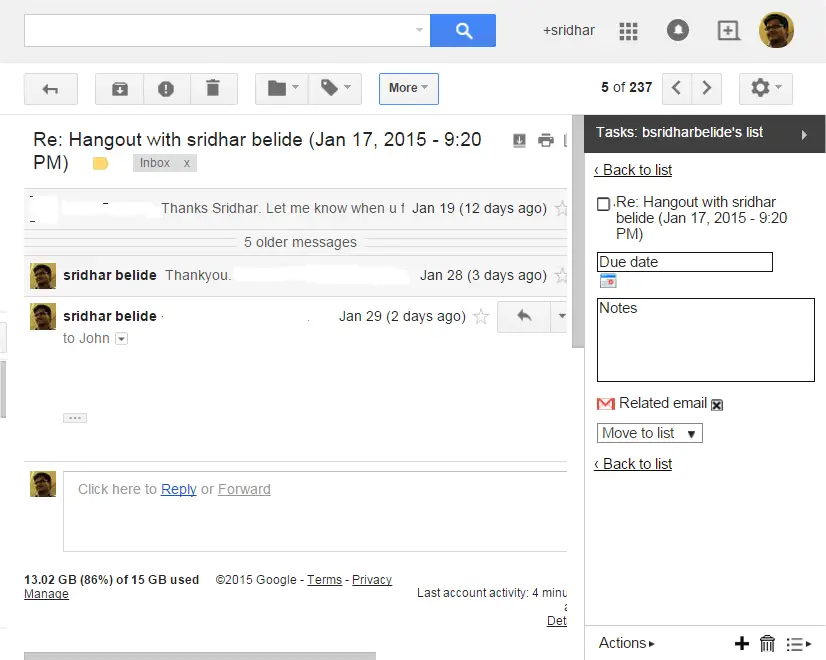Show search options dropdown arrow

pyautogui.click(x=419, y=30)
